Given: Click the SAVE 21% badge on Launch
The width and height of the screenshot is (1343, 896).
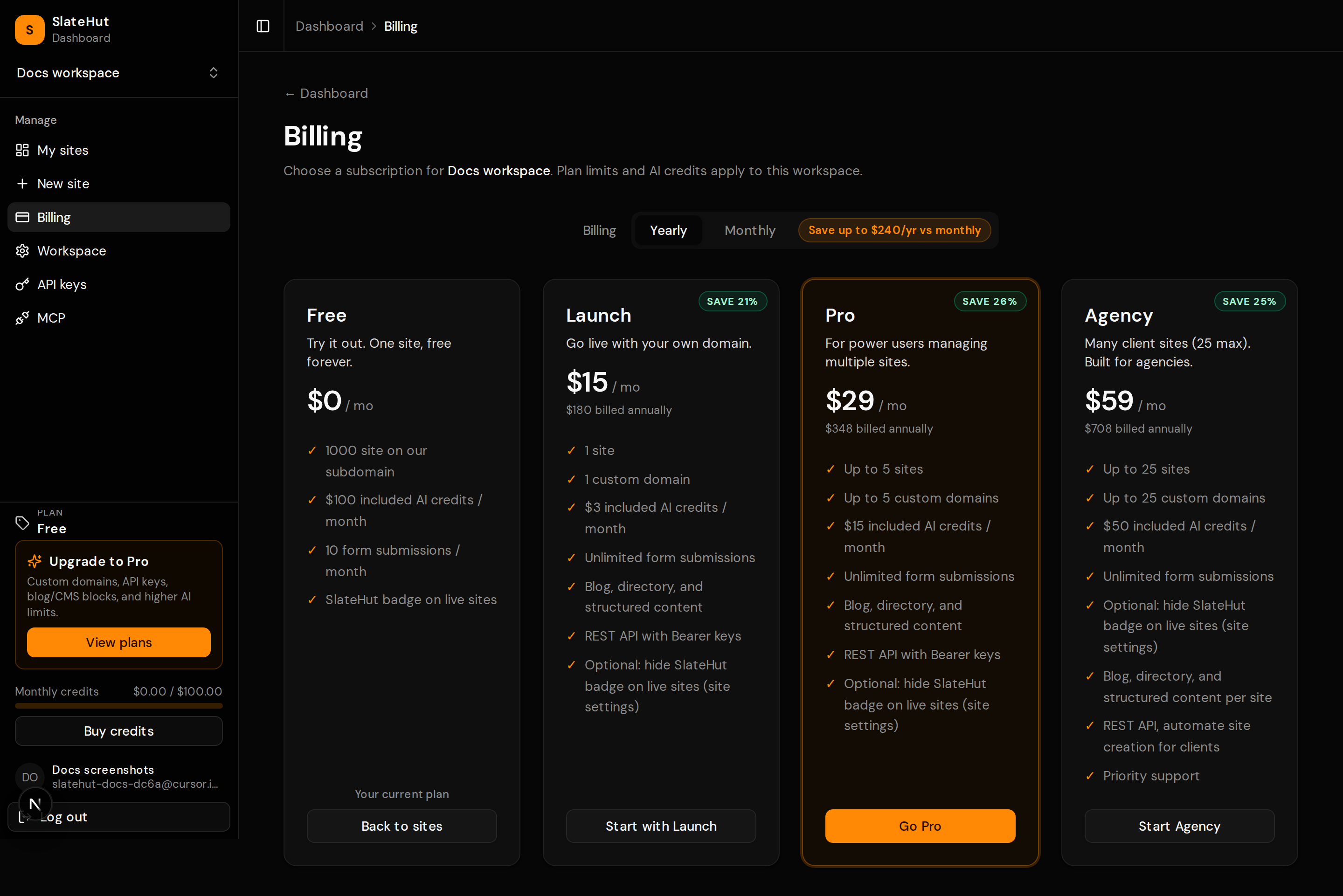Looking at the screenshot, I should pyautogui.click(x=732, y=301).
